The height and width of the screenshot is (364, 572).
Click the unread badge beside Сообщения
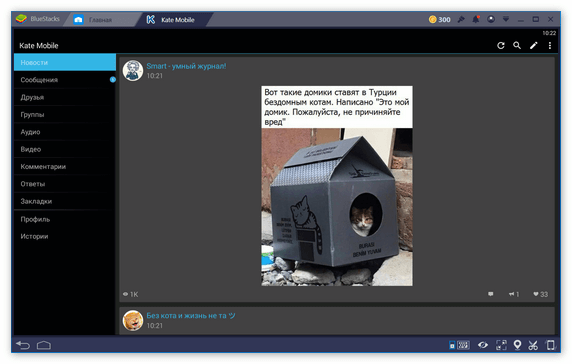pos(113,80)
